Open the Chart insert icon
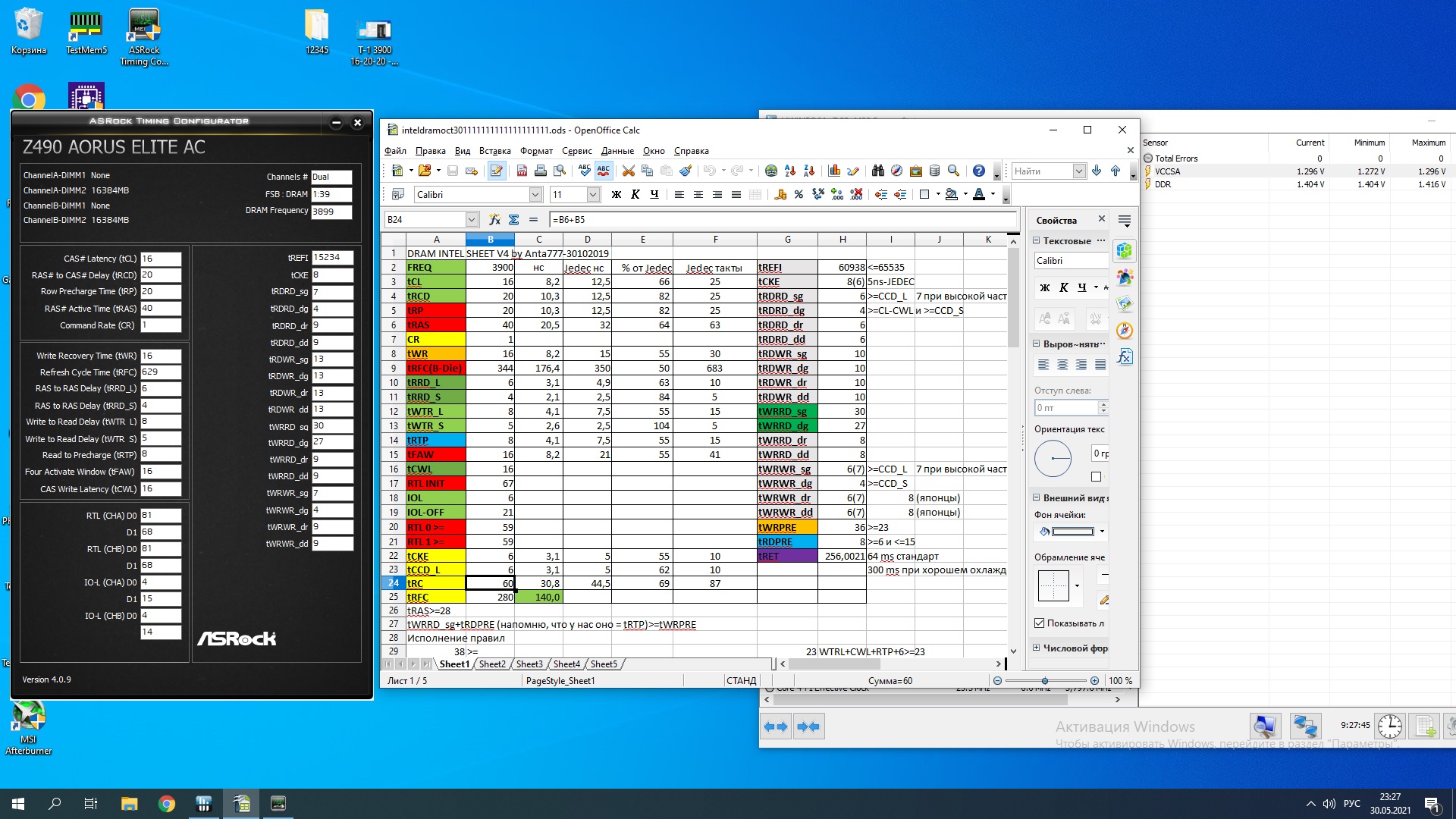This screenshot has width=1456, height=819. click(x=834, y=171)
